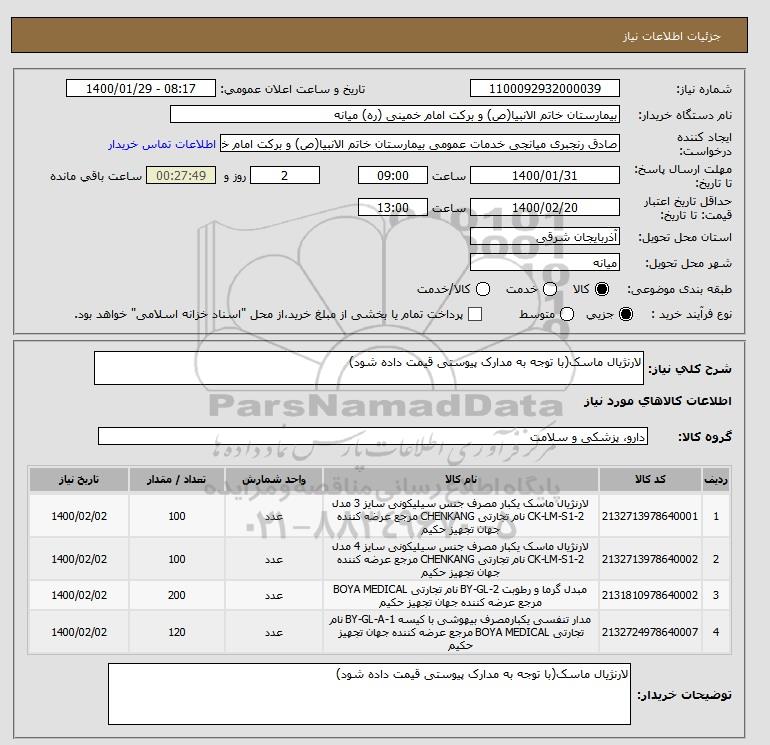Screen dimensions: 770x745
Task: Click product code 2132713978640002
Action: (x=650, y=559)
